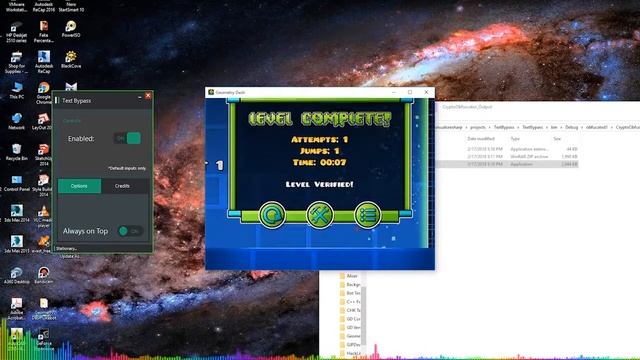Open the avast desktop shortcut
Screen dimensions: 640x360
click(x=43, y=244)
